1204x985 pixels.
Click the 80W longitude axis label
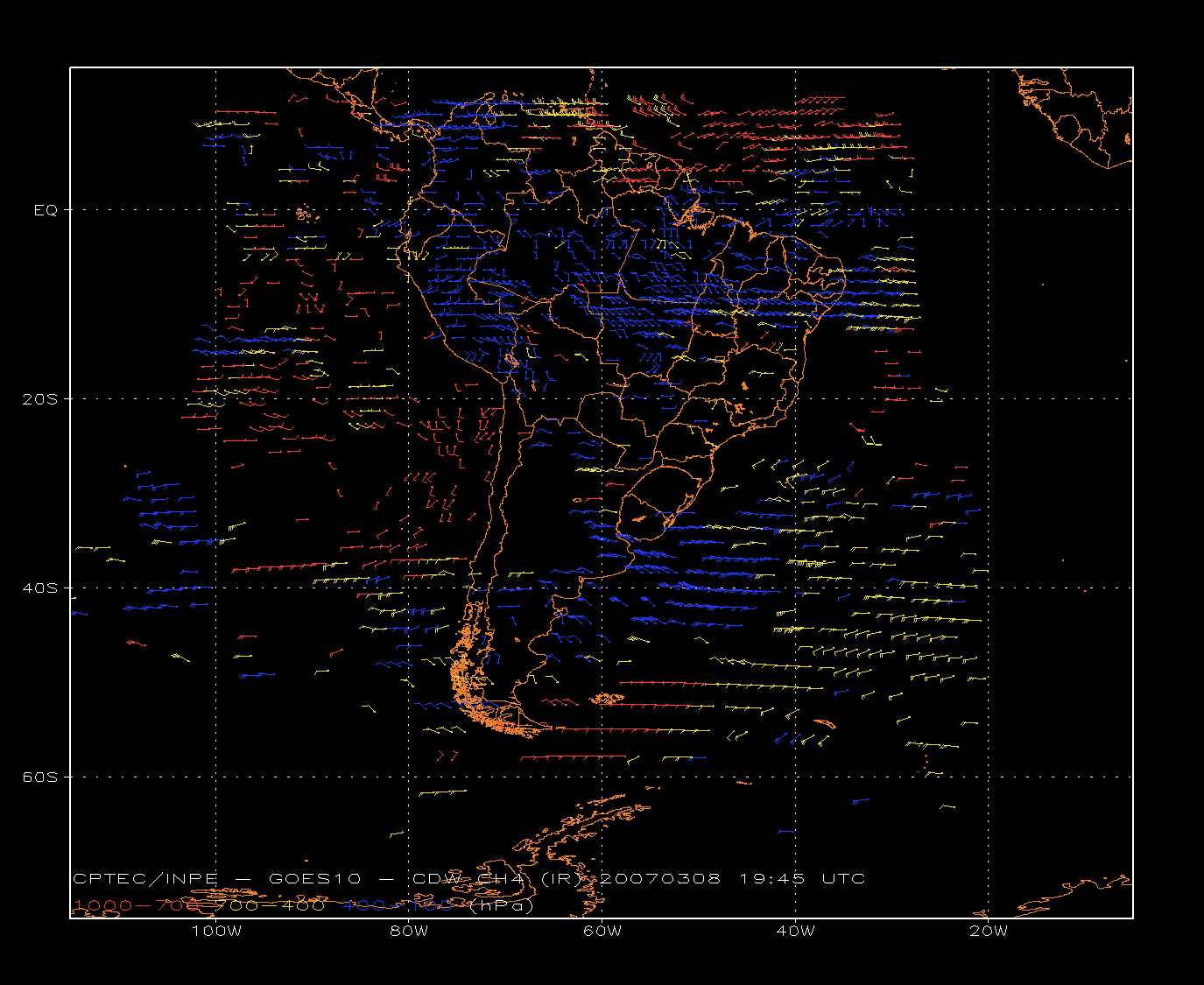pos(409,931)
